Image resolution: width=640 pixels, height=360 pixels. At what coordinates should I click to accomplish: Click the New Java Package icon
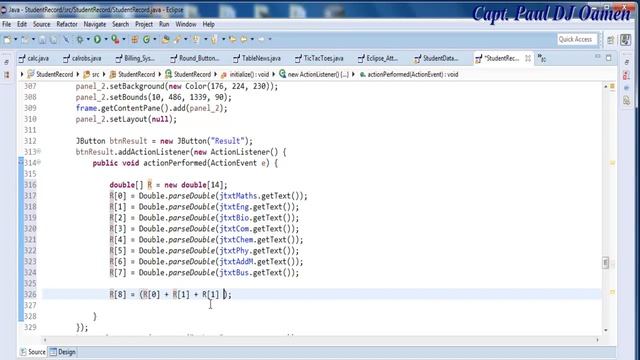click(134, 40)
